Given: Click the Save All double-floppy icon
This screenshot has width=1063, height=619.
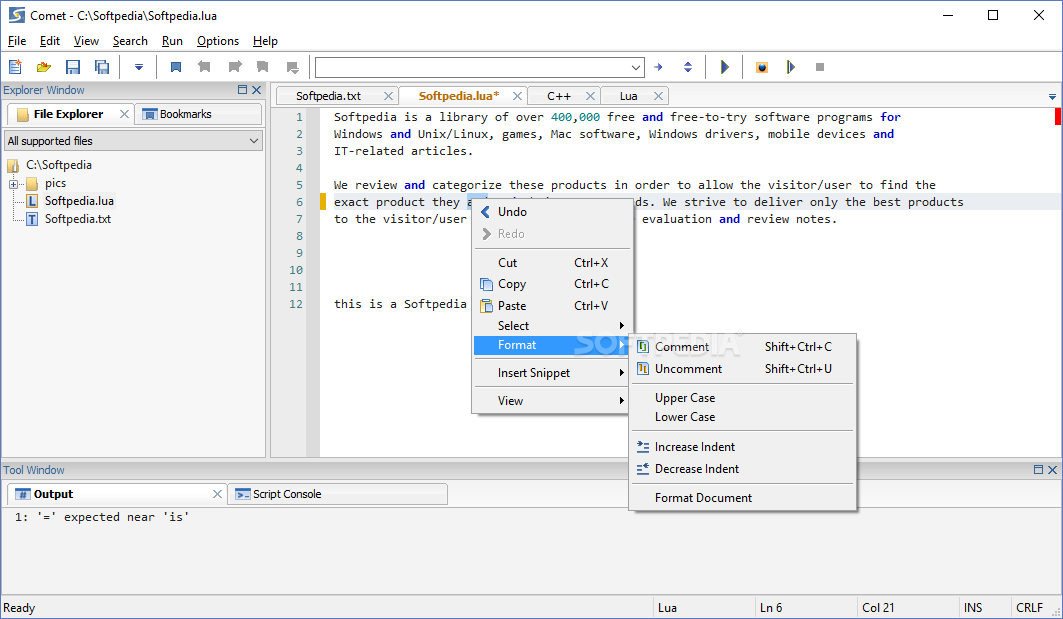Looking at the screenshot, I should point(102,67).
